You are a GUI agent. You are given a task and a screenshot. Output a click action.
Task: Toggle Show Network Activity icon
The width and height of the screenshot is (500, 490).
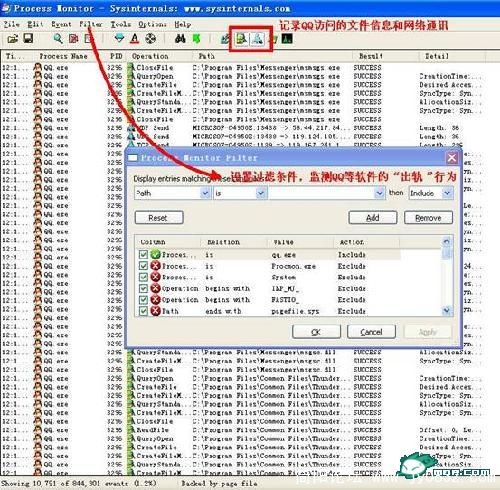pos(257,39)
